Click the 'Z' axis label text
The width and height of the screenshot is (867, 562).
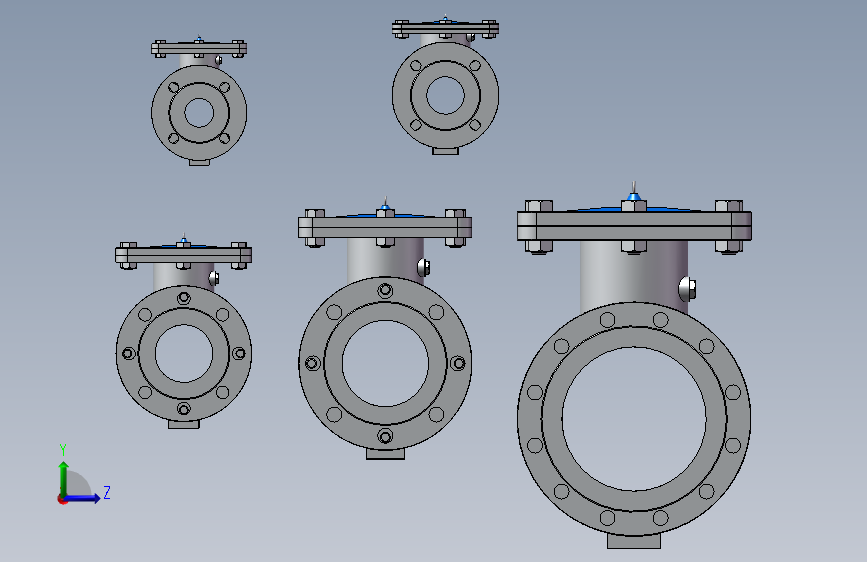point(107,492)
